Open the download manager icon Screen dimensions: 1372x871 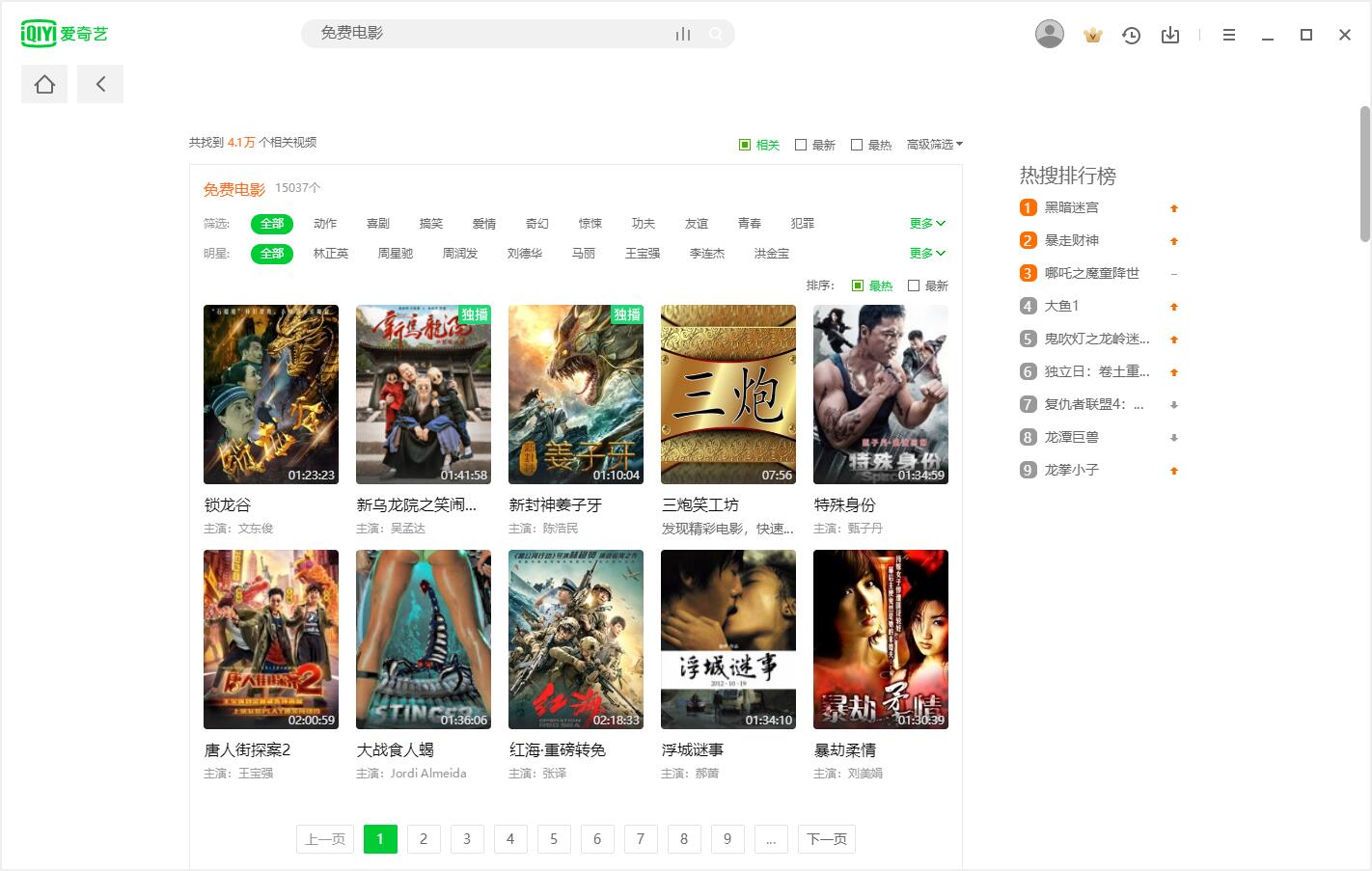pyautogui.click(x=1170, y=34)
